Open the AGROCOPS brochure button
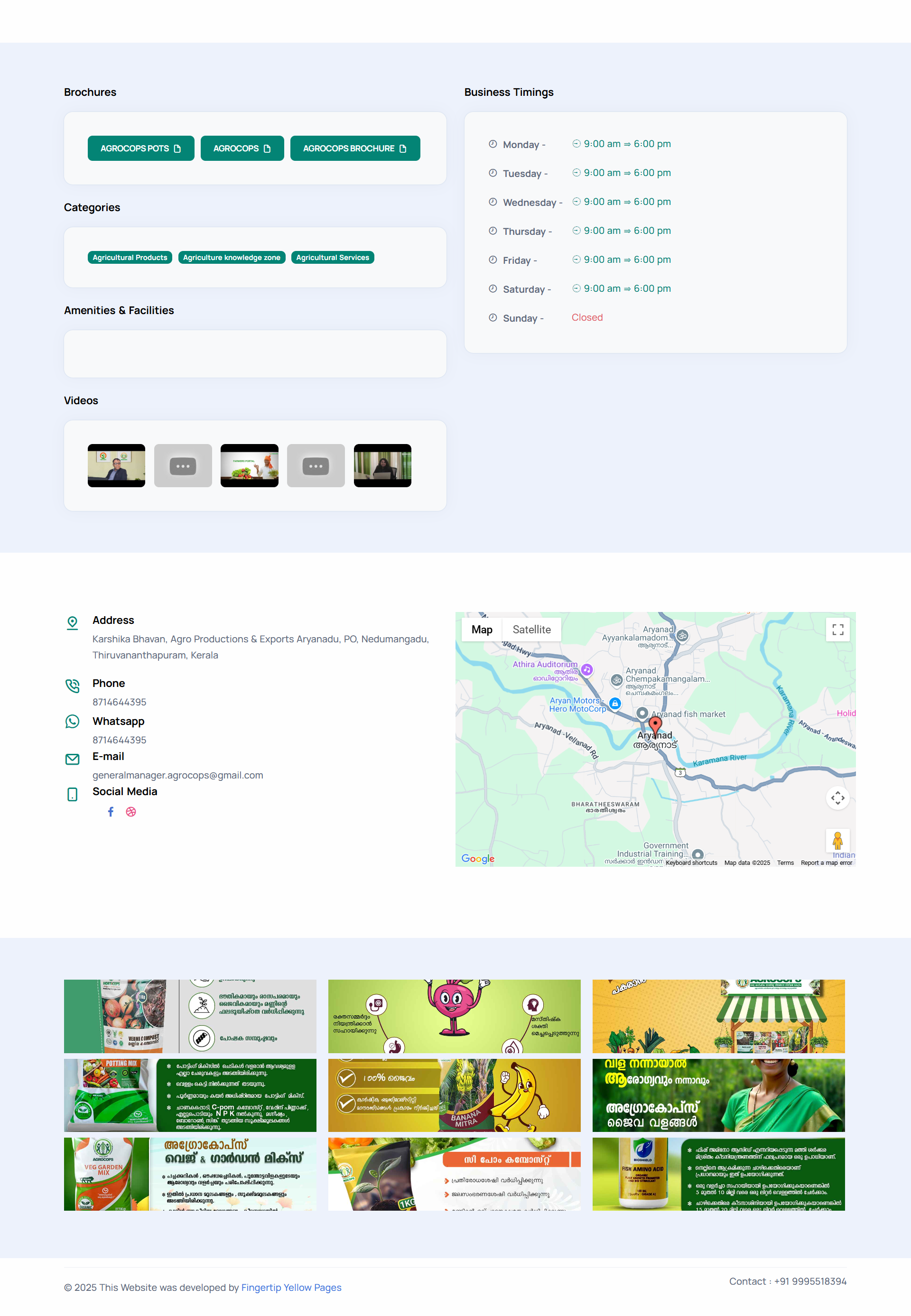The height and width of the screenshot is (1316, 911). [x=242, y=148]
